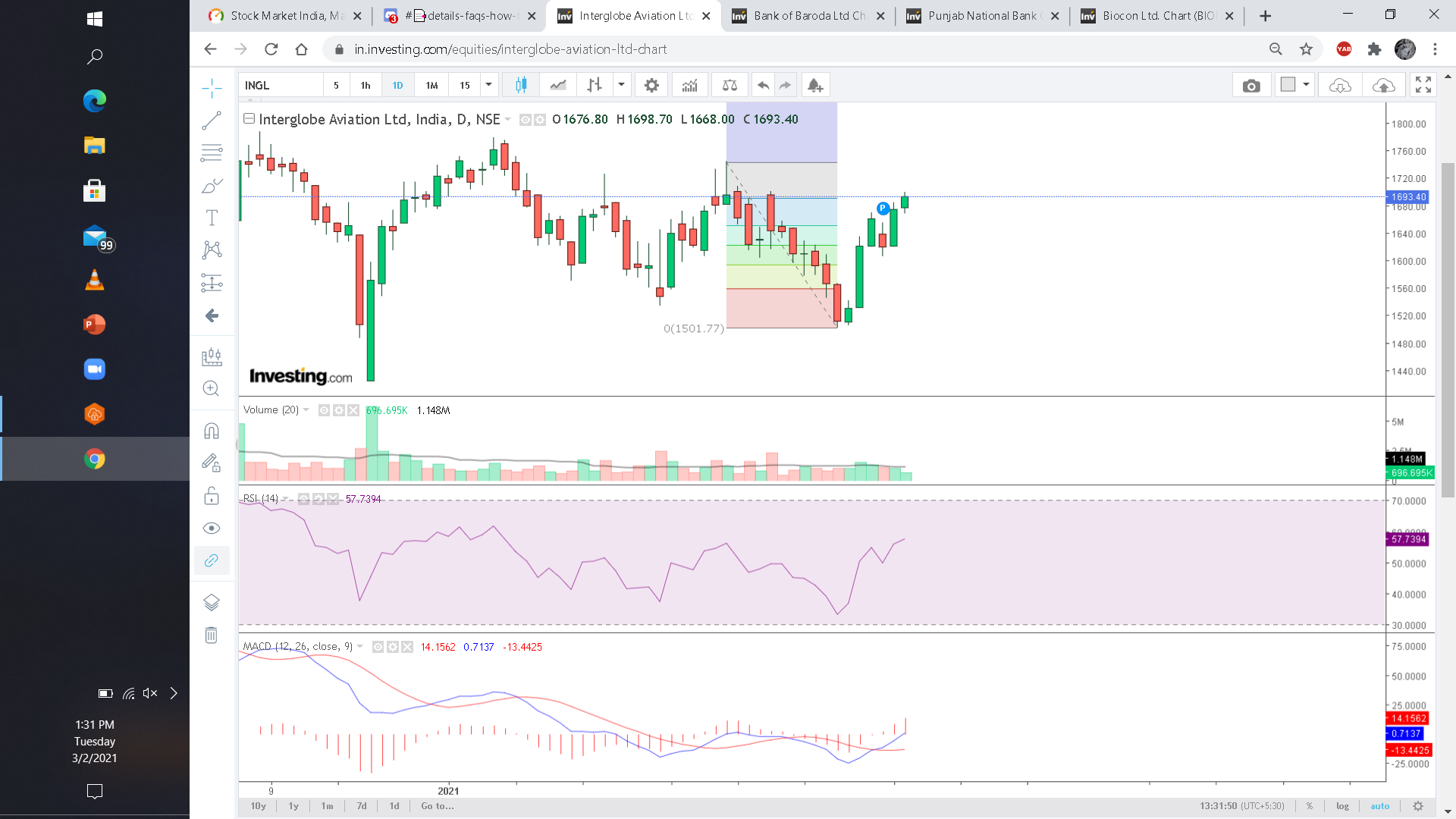The image size is (1456, 819).
Task: Set chart range to 10y
Action: (x=259, y=806)
